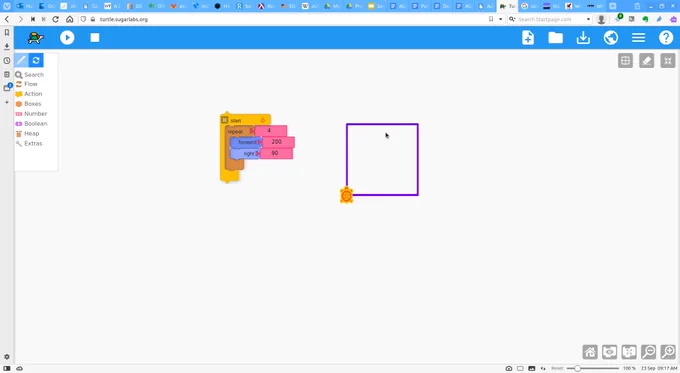Toggle the side panel visibility
Image resolution: width=680 pixels, height=373 pixels.
[7, 368]
